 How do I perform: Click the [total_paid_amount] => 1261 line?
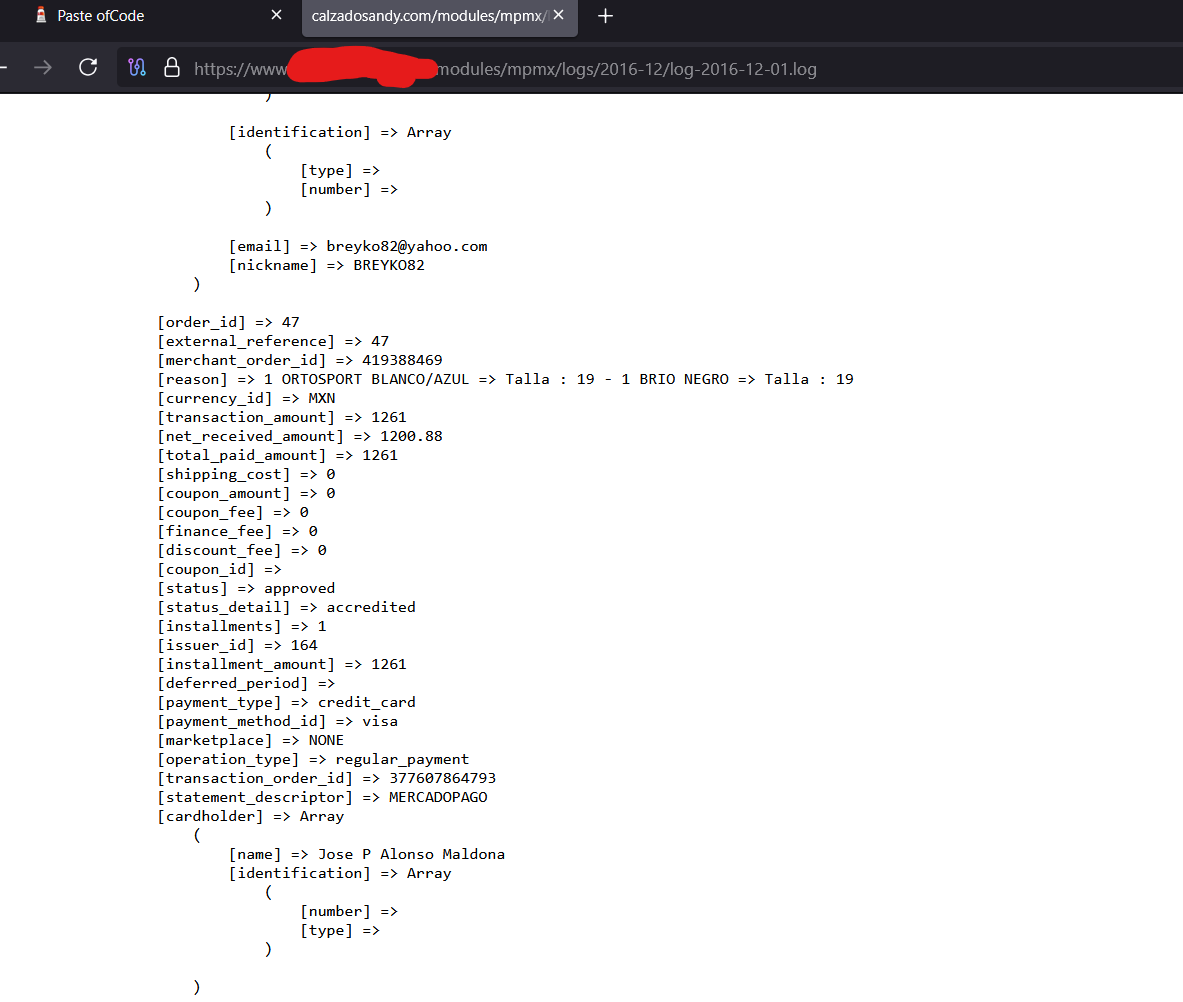coord(277,455)
